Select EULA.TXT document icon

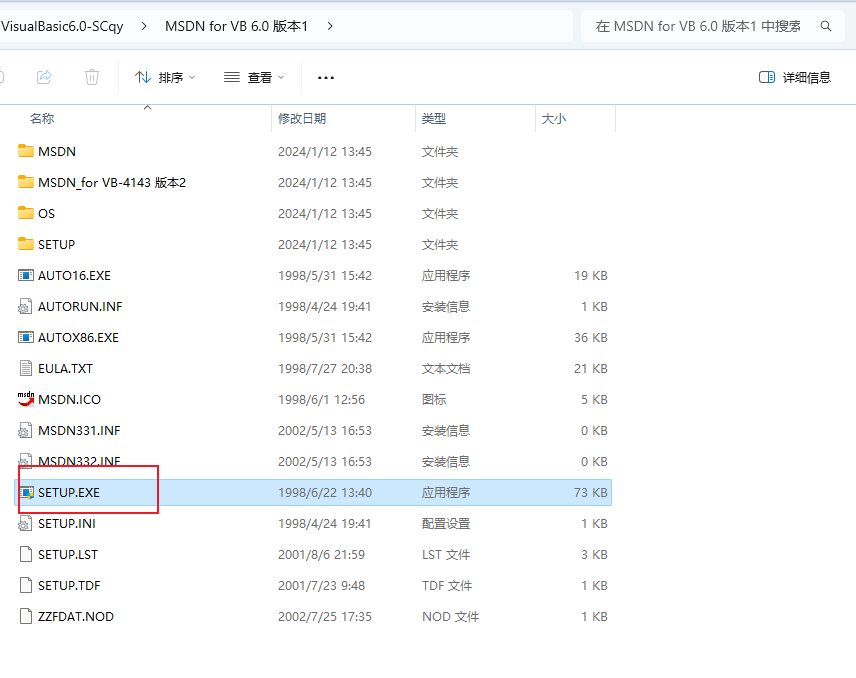(26, 368)
